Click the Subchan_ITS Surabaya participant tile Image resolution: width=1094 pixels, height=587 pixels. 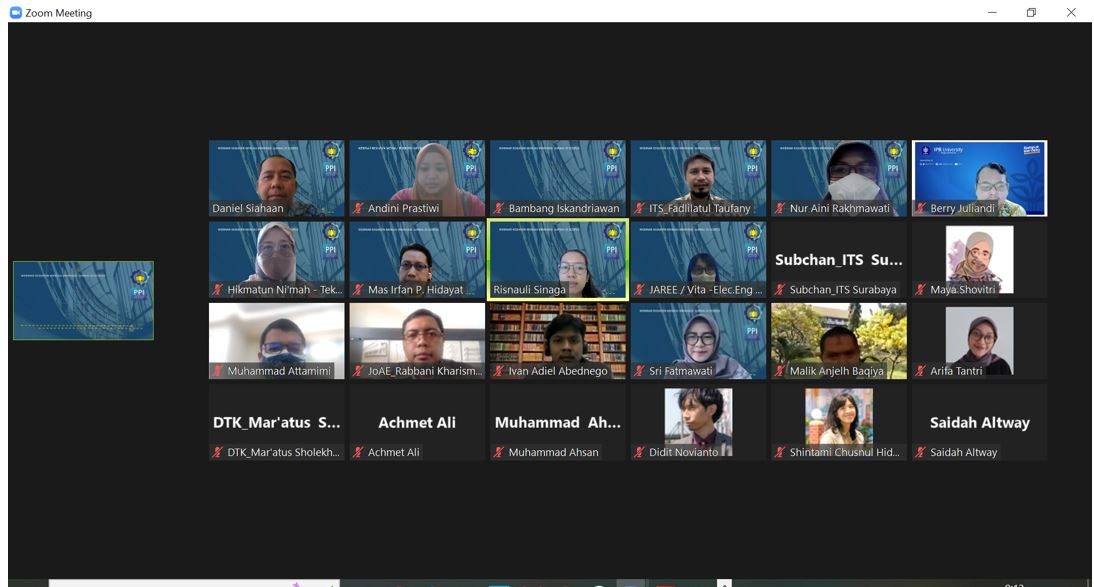click(838, 259)
